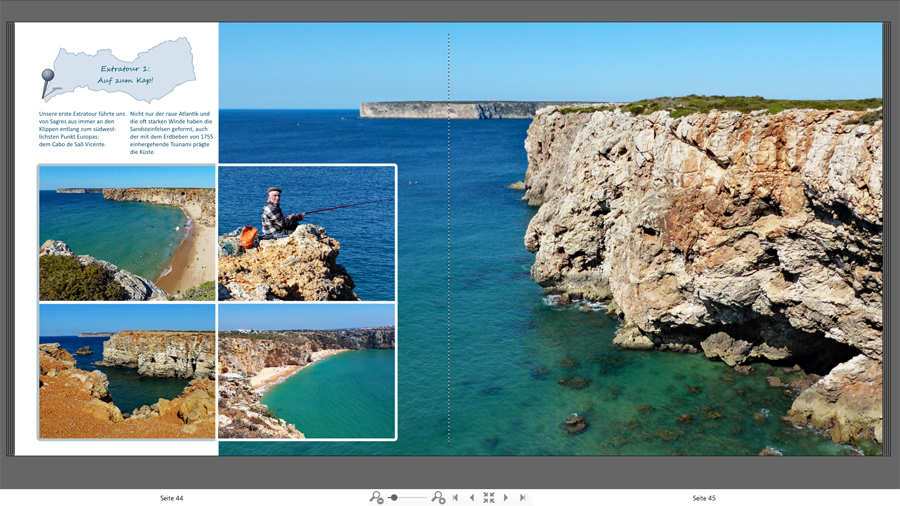The width and height of the screenshot is (900, 506).
Task: Jump to the first page
Action: point(455,497)
